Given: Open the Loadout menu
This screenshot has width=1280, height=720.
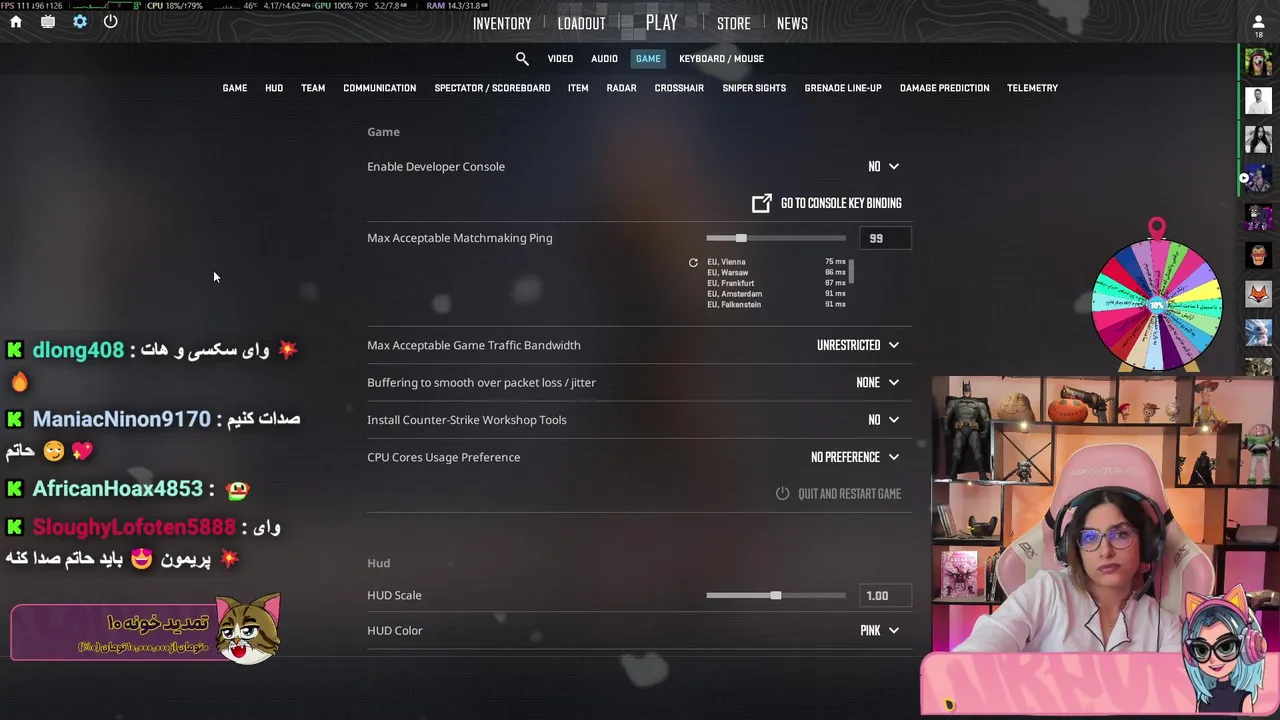Looking at the screenshot, I should click(581, 24).
